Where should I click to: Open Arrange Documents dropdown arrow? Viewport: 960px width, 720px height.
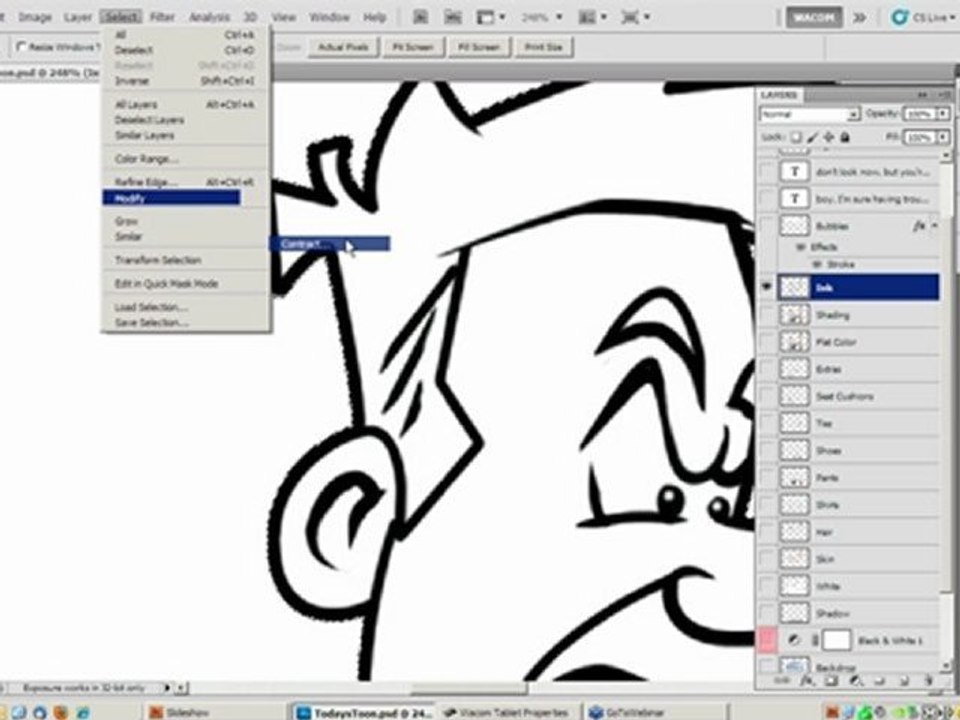click(603, 17)
